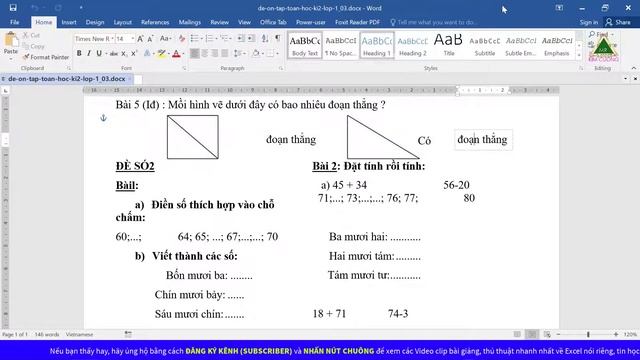Image resolution: width=640 pixels, height=360 pixels.
Task: Click the Copy command
Action: click(x=33, y=46)
